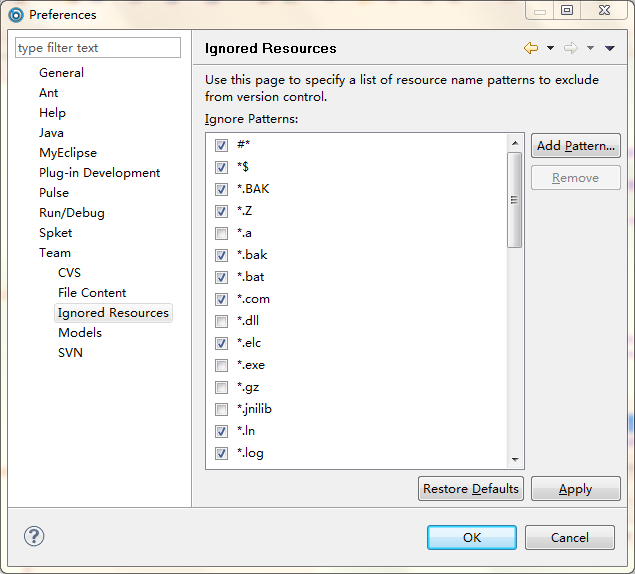Open the page view menu dropdown

[610, 48]
